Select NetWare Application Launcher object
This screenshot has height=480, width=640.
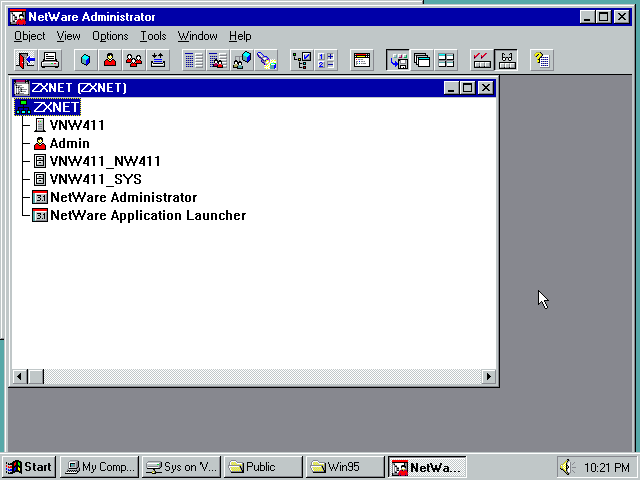(148, 215)
